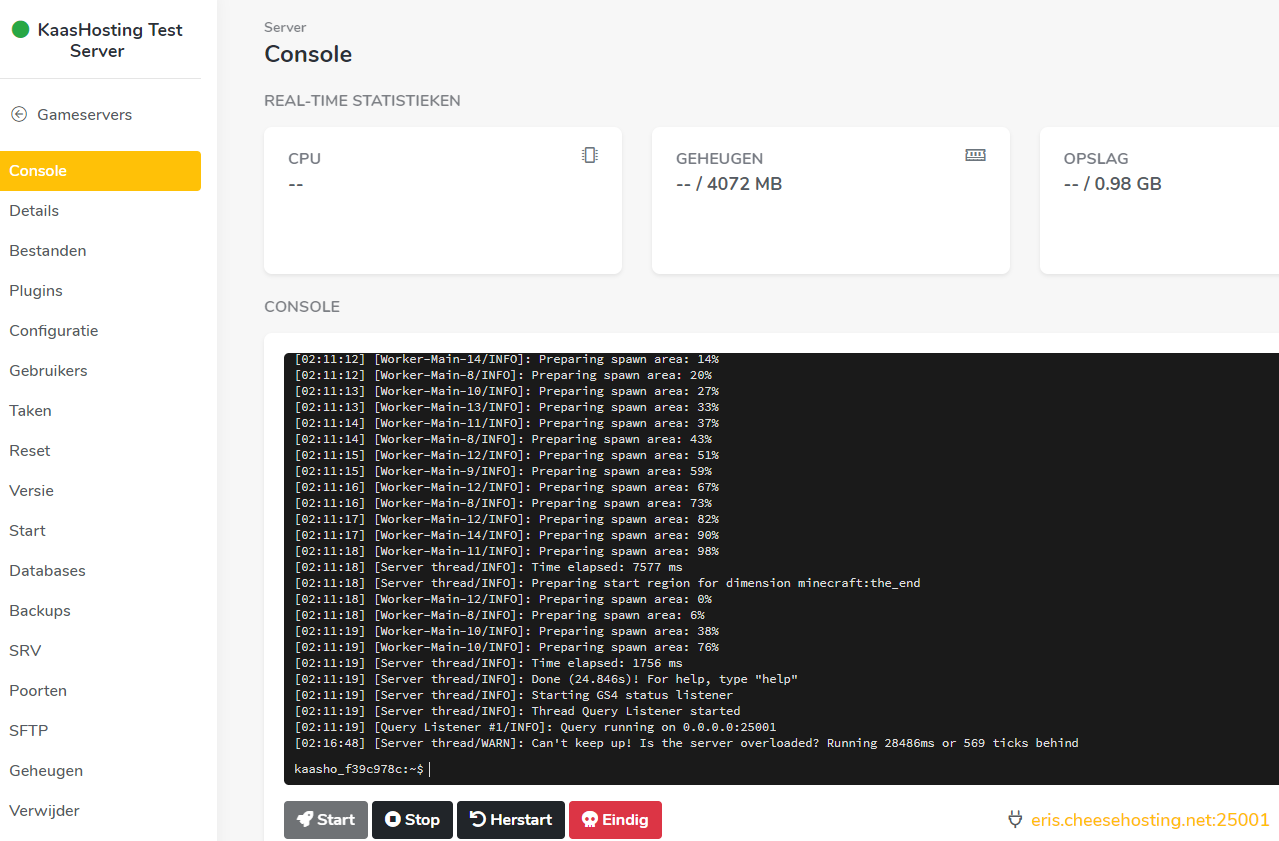
Task: Open Configuratie in the sidebar
Action: 54,331
